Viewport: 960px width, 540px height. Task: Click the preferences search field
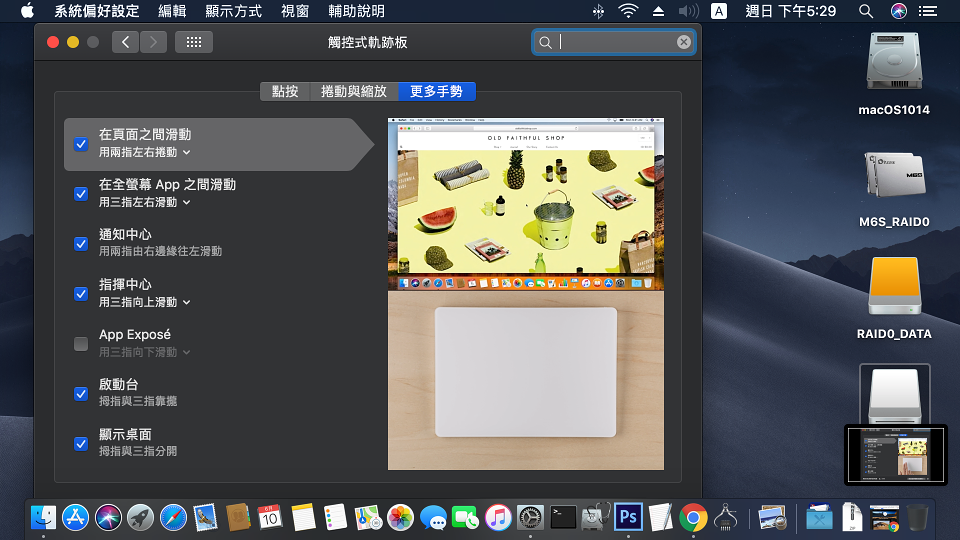click(x=613, y=42)
